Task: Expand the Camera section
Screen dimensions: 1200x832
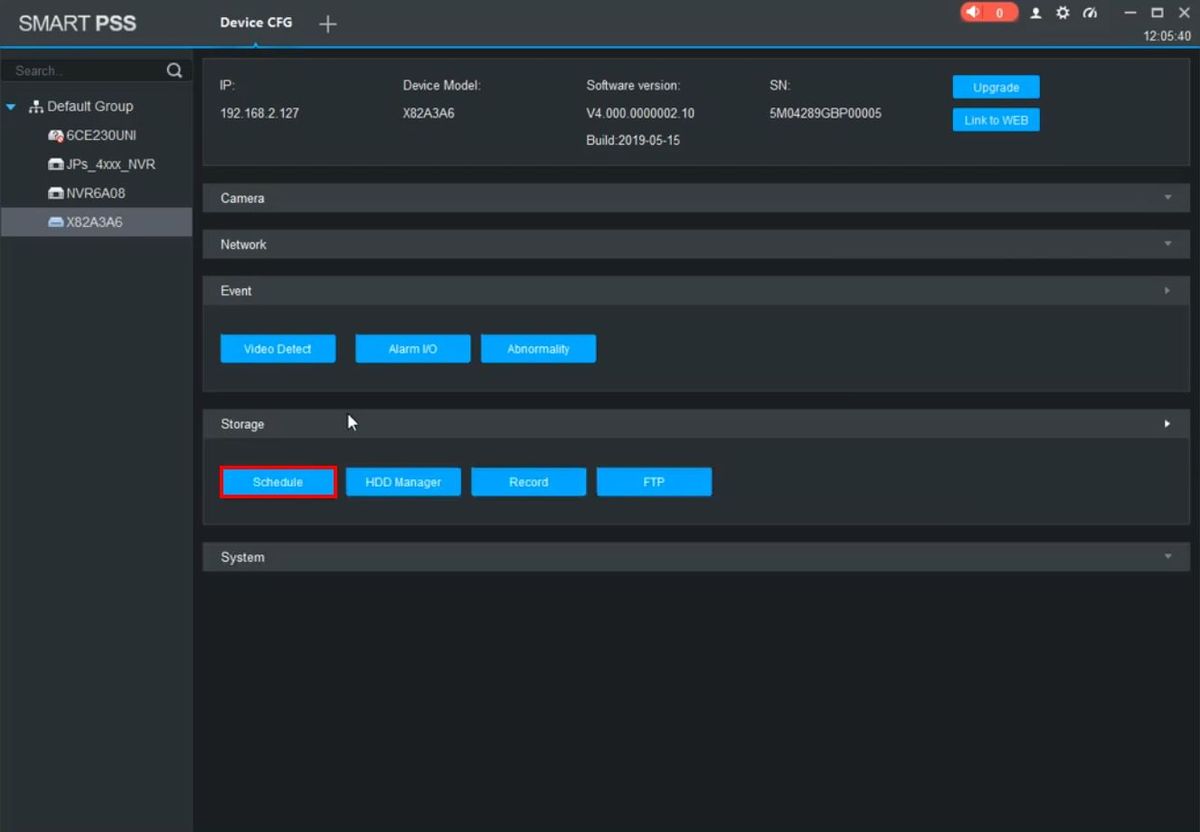Action: [x=1167, y=198]
